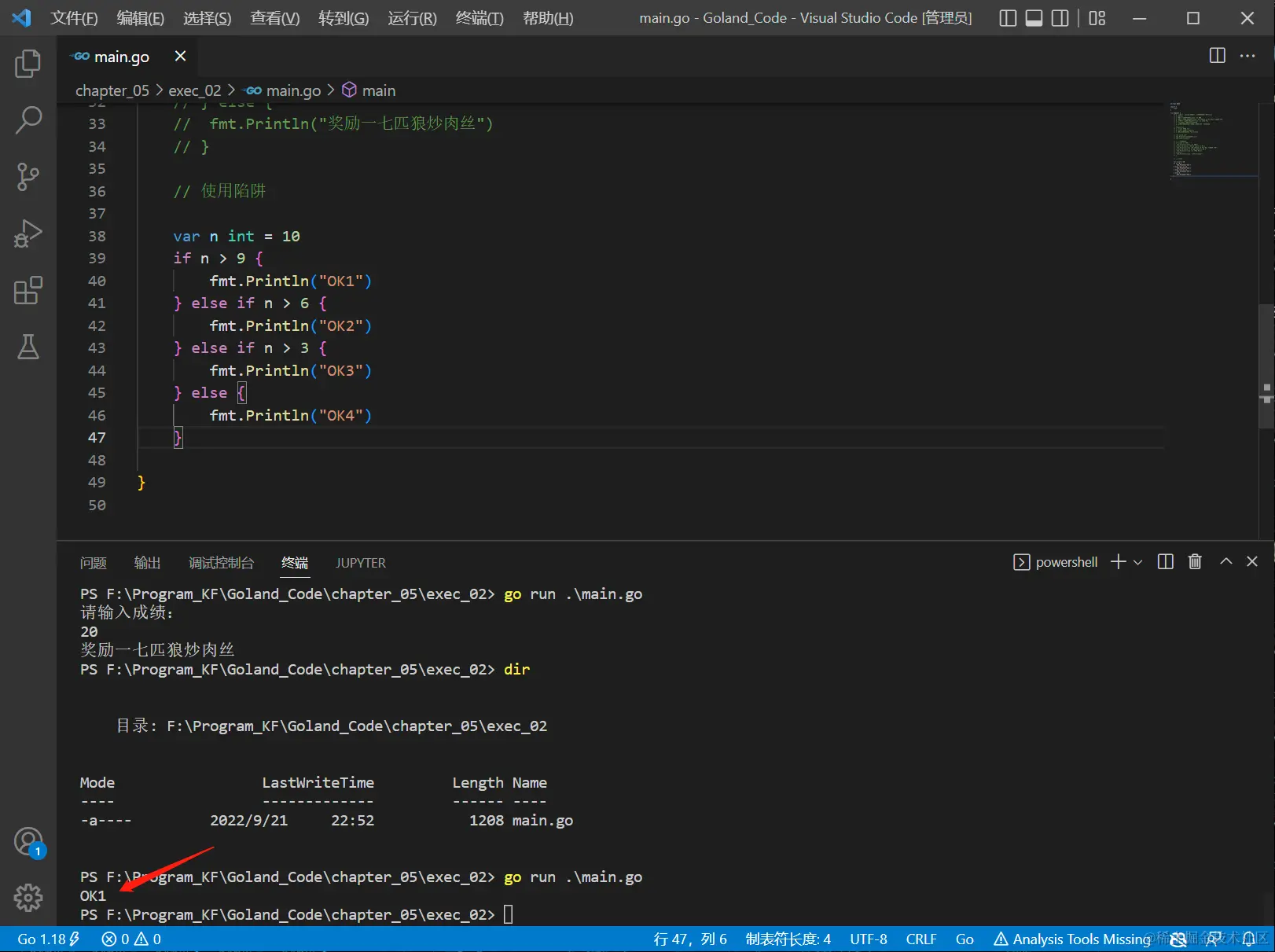Viewport: 1275px width, 952px height.
Task: Click the VS Code logo icon
Action: point(21,17)
